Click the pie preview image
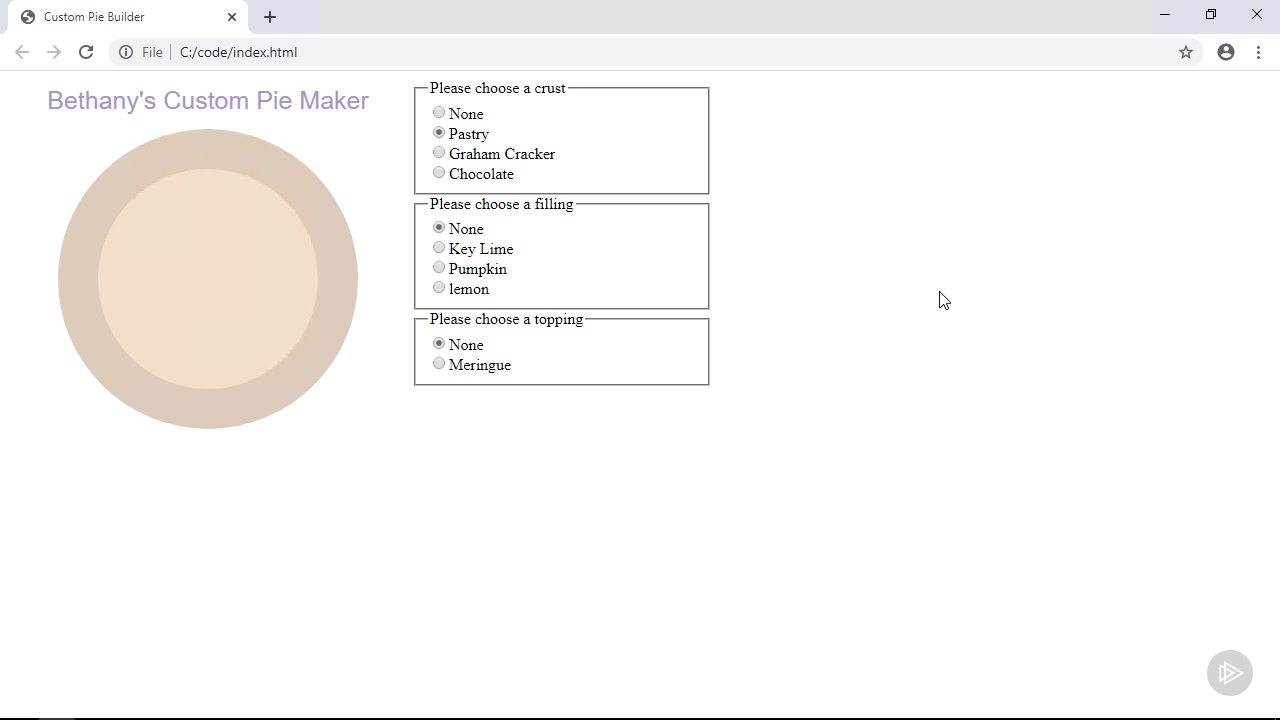Viewport: 1280px width, 720px height. 208,279
